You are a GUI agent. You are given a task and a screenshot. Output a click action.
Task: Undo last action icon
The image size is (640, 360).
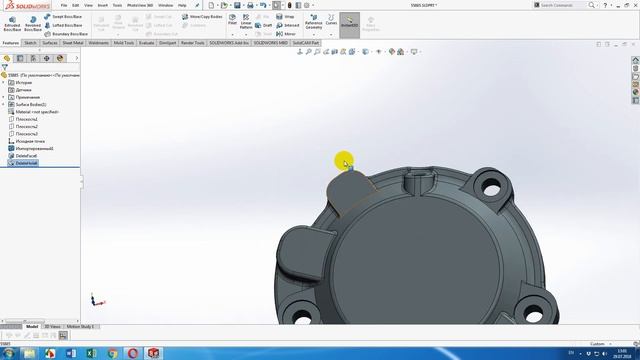(x=263, y=5)
